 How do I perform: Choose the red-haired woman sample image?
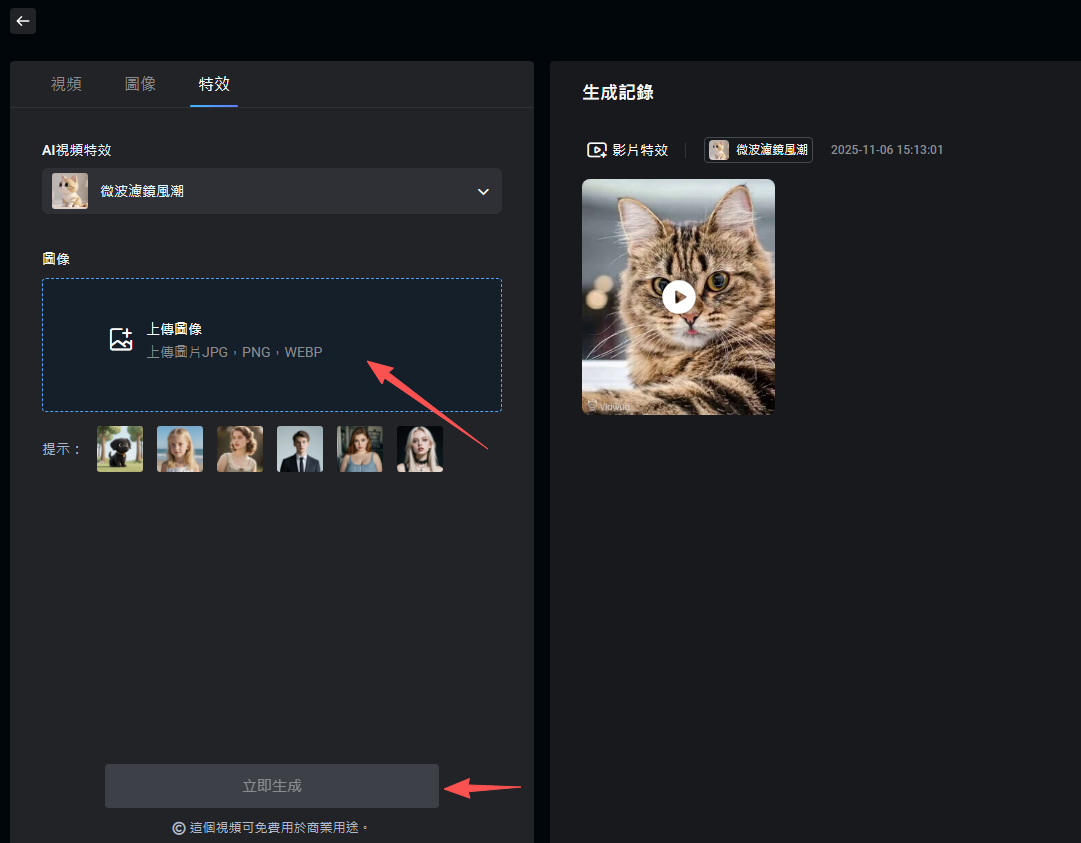point(360,449)
